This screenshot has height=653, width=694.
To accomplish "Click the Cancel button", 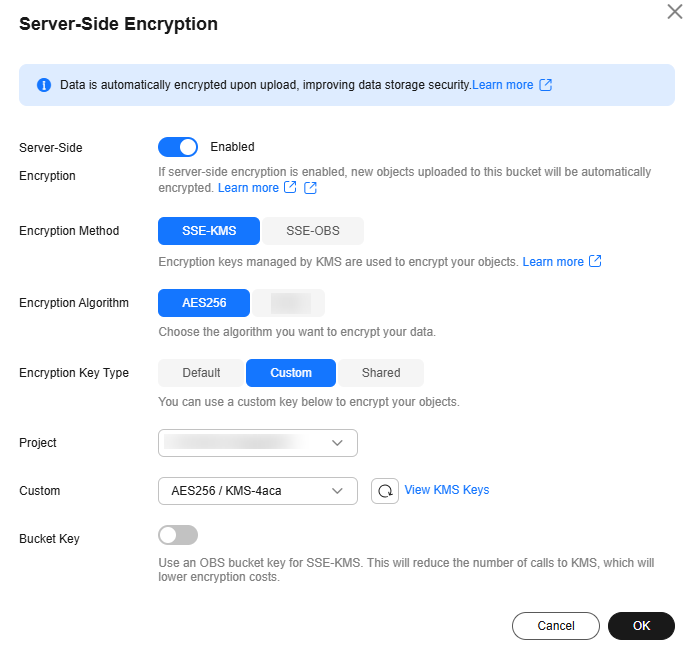I will [556, 626].
